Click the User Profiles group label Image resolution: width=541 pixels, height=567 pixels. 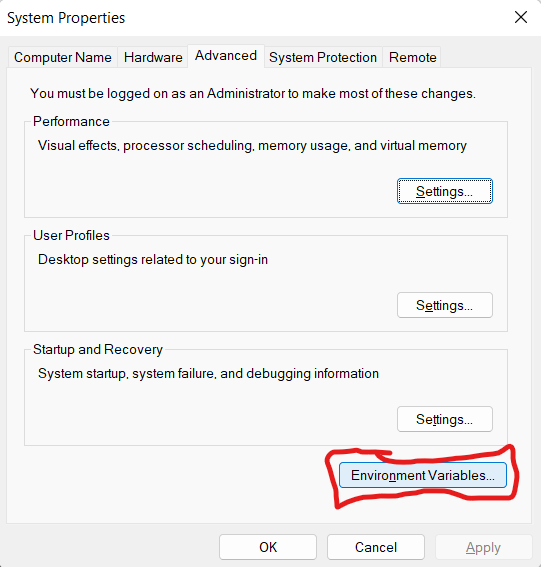71,235
